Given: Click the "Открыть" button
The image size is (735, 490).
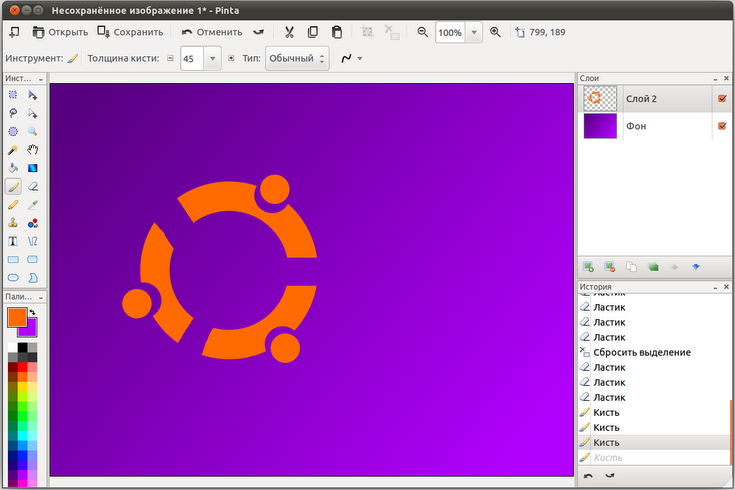Looking at the screenshot, I should 60,32.
